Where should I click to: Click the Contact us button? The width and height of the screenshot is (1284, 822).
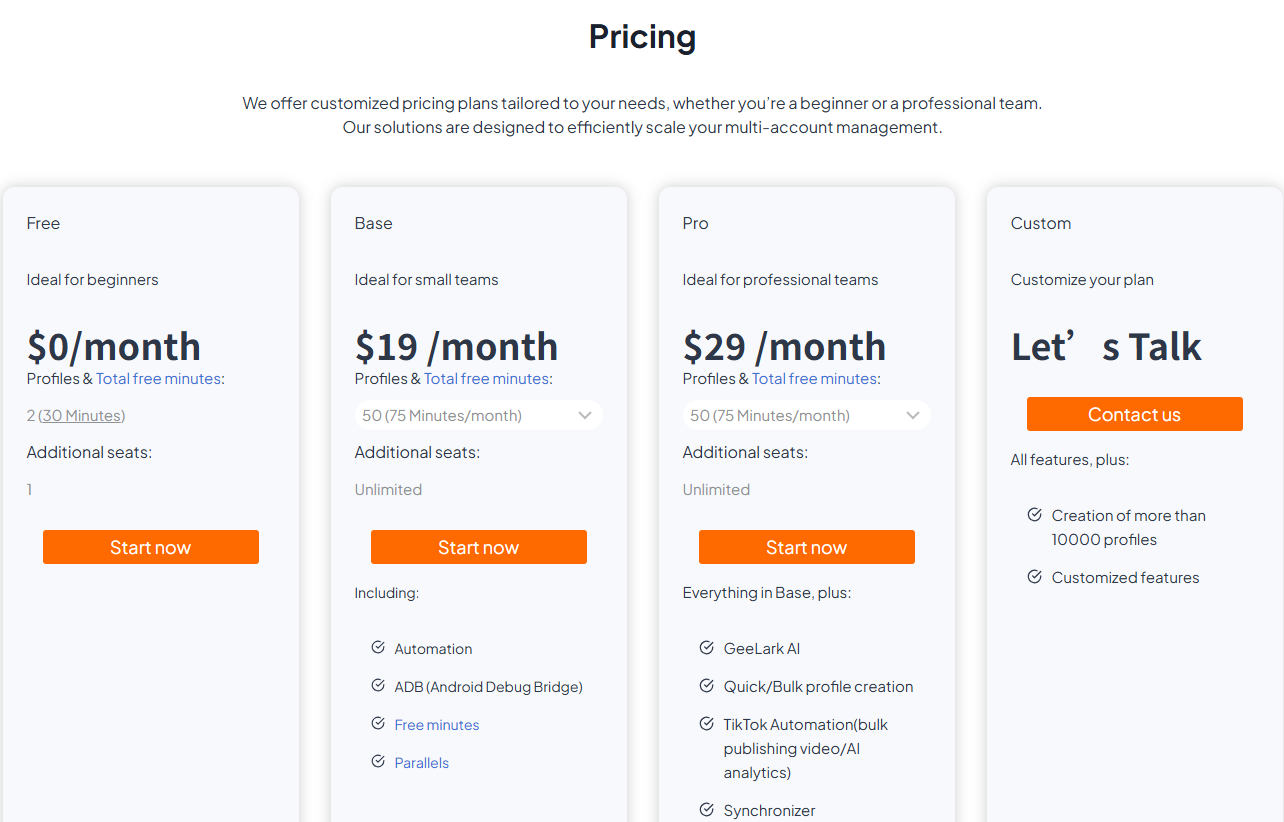(1135, 414)
